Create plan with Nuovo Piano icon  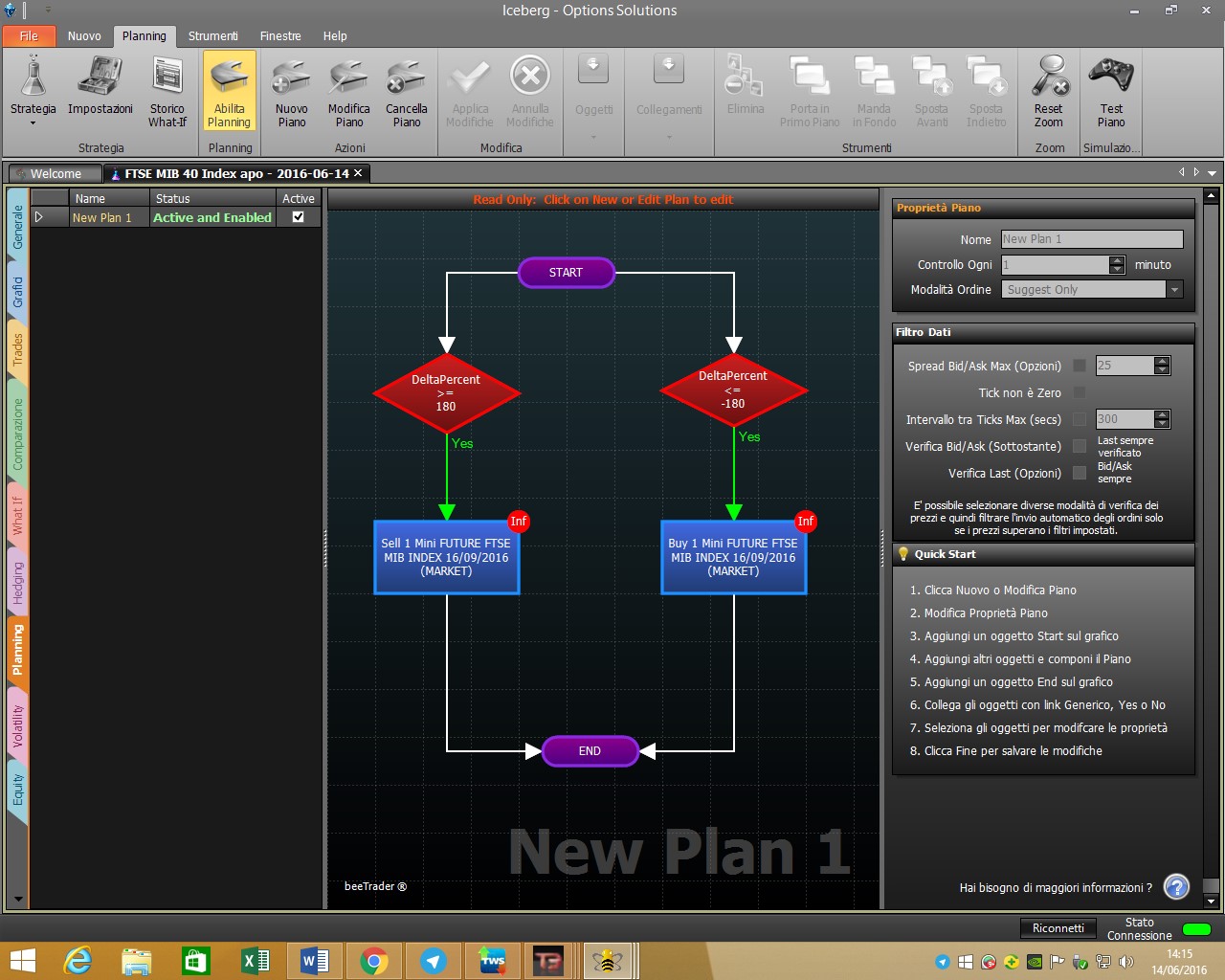tap(291, 77)
